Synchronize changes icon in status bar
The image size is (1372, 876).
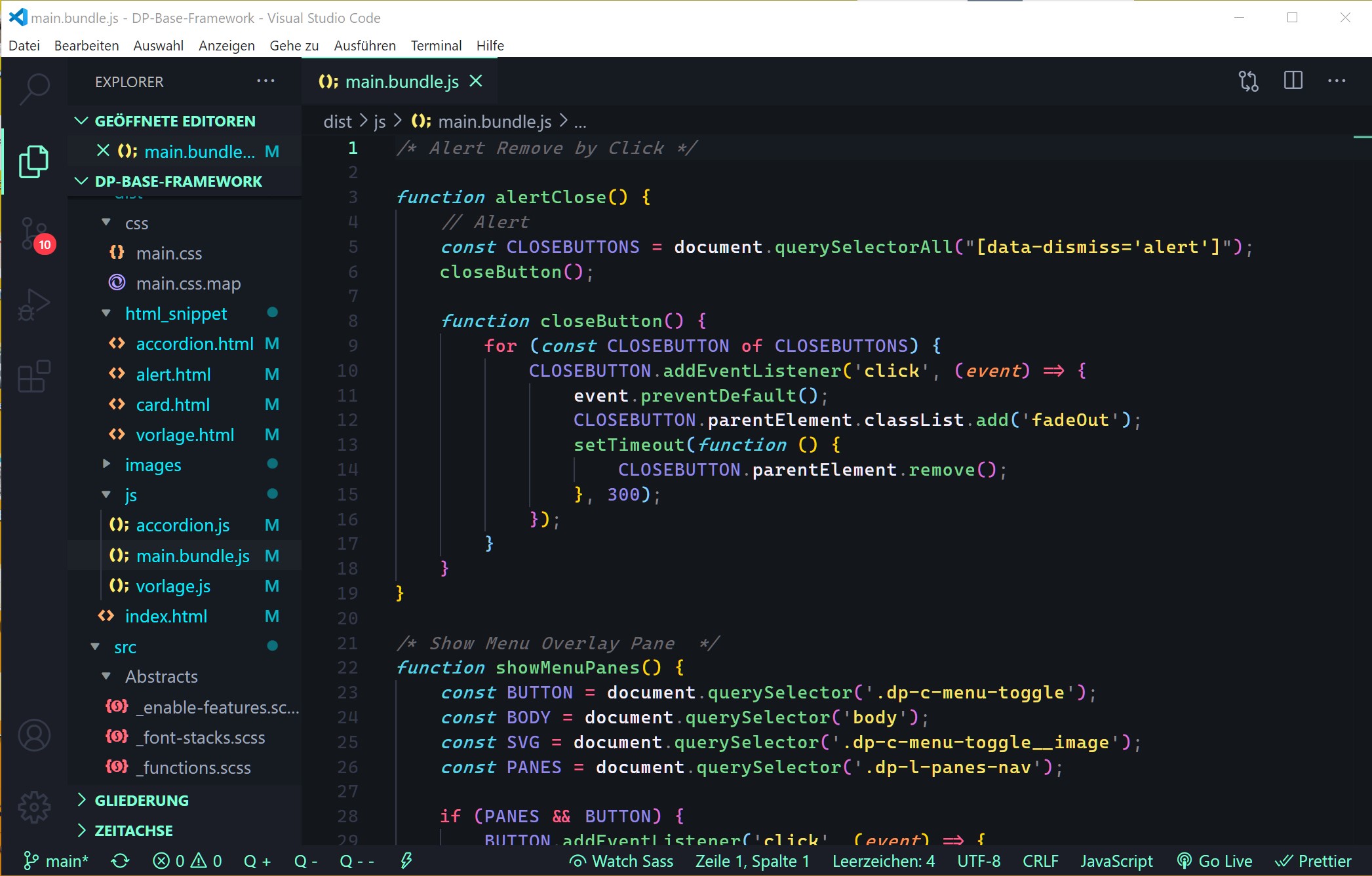coord(120,861)
